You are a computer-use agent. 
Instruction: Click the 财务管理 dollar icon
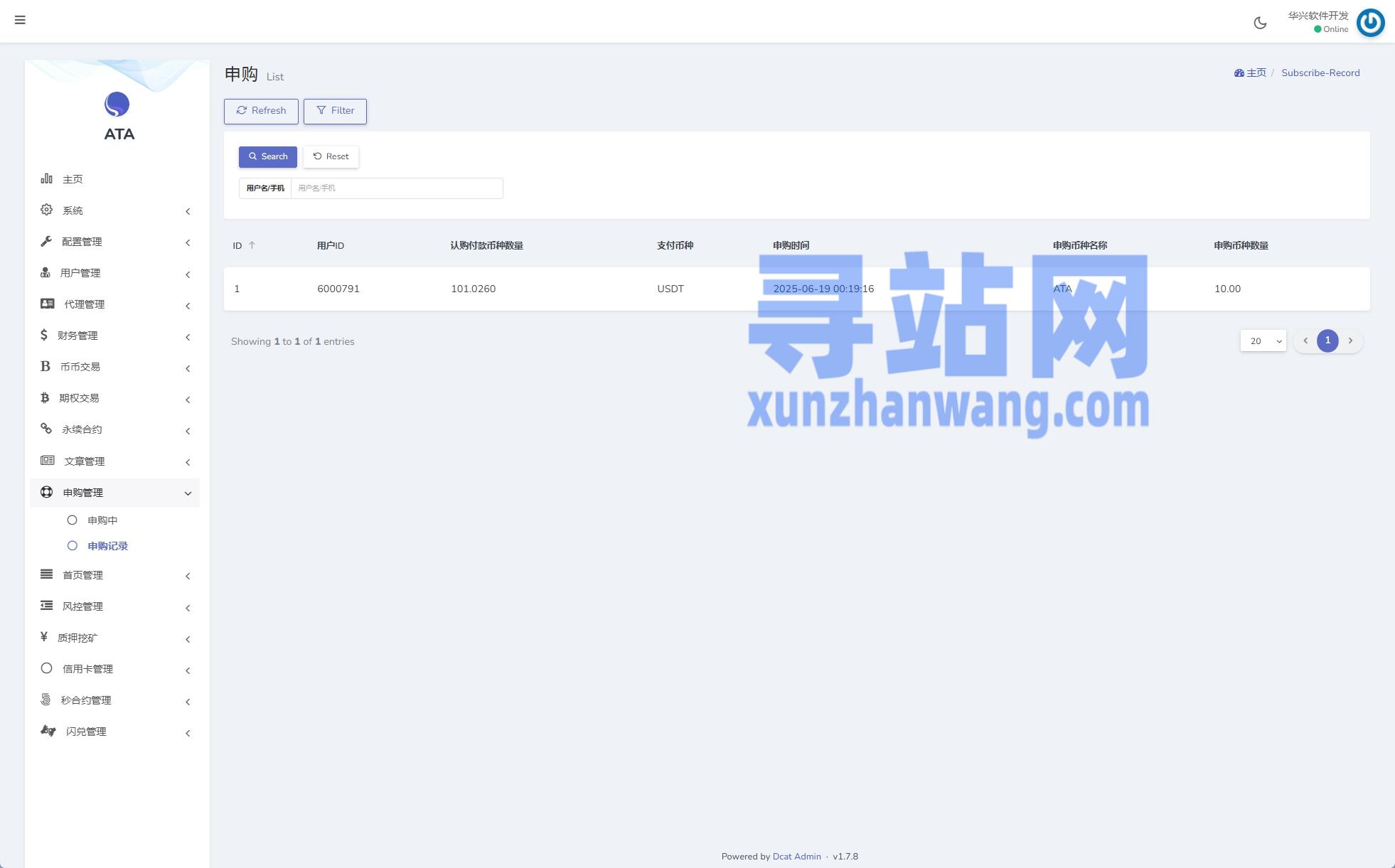[44, 335]
